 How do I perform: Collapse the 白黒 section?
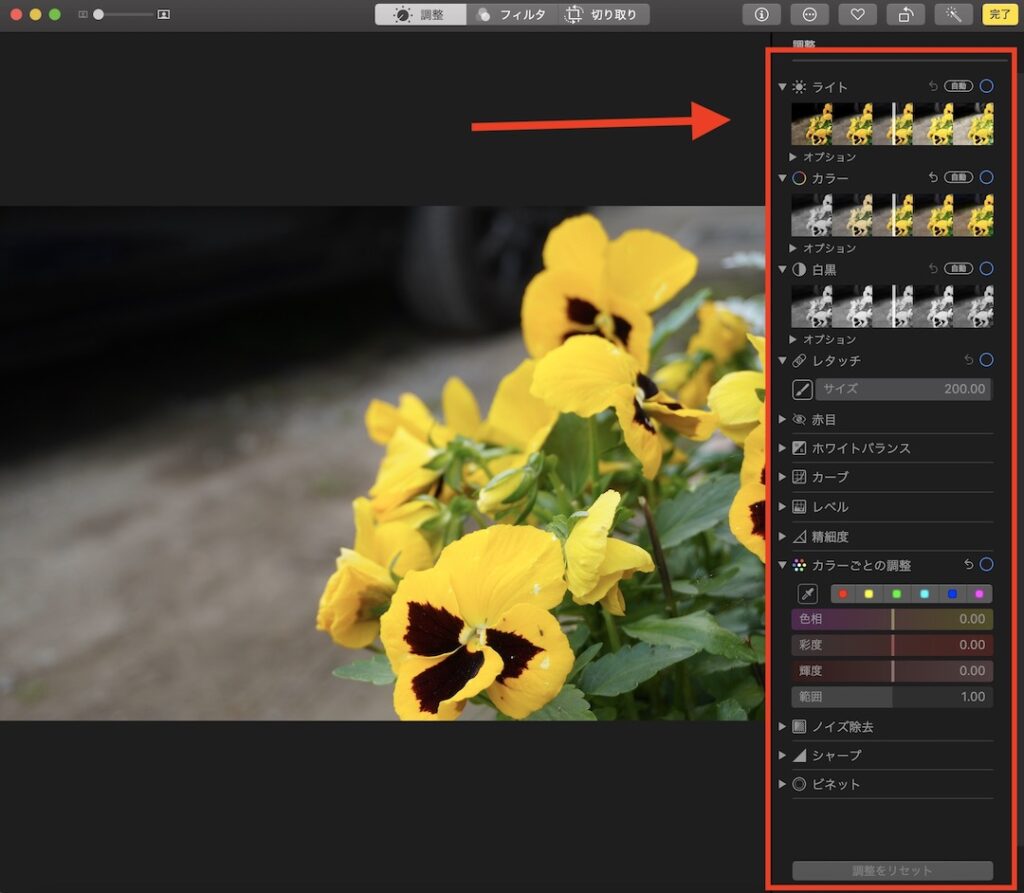pyautogui.click(x=783, y=268)
